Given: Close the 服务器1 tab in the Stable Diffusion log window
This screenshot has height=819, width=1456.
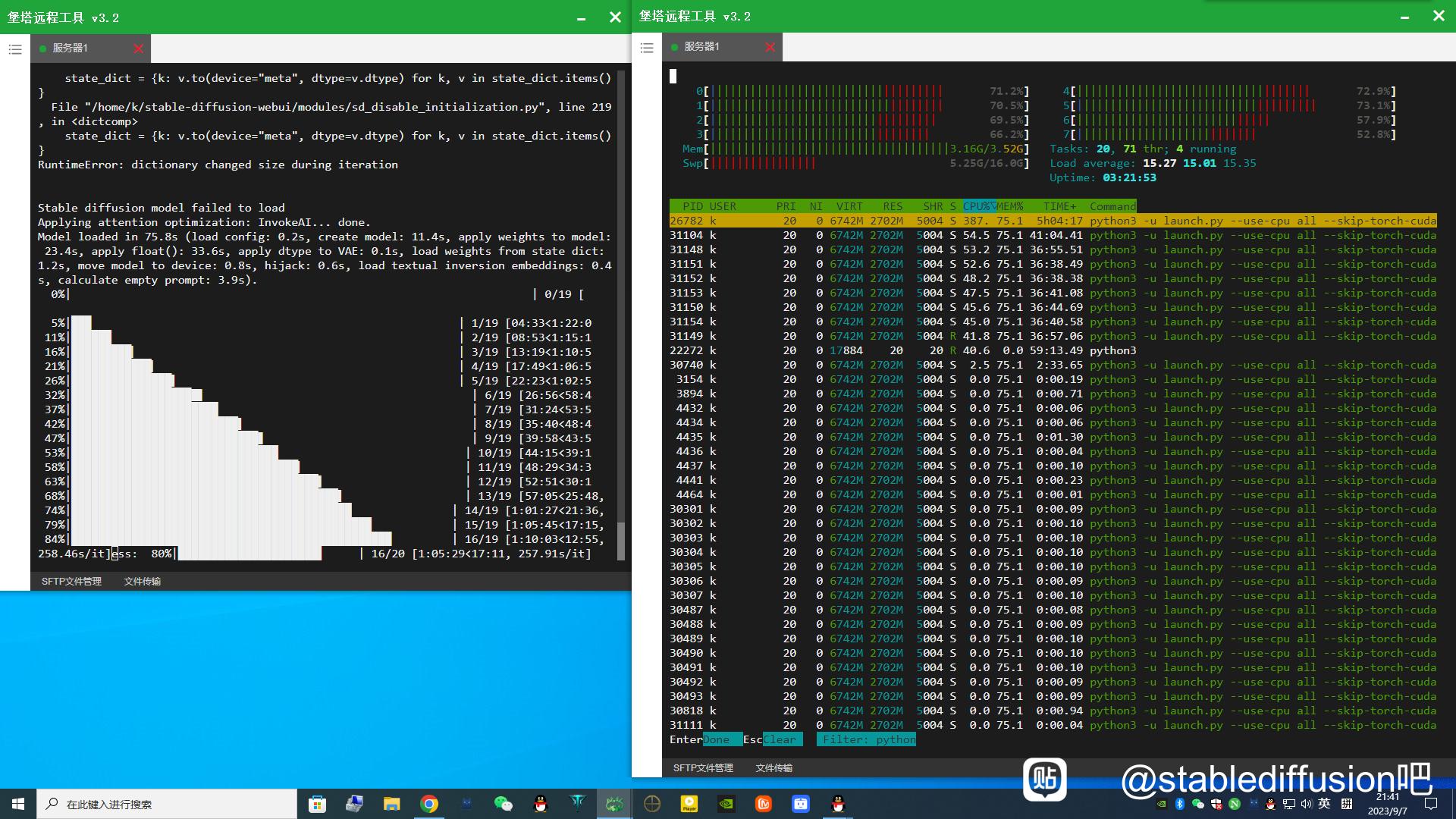Looking at the screenshot, I should [138, 49].
